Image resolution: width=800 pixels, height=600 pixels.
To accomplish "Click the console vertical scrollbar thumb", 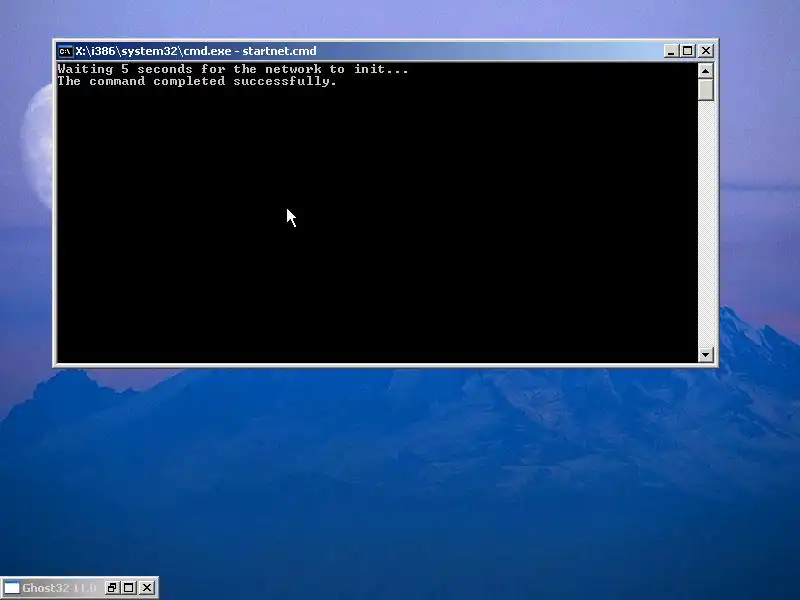I will [x=706, y=90].
